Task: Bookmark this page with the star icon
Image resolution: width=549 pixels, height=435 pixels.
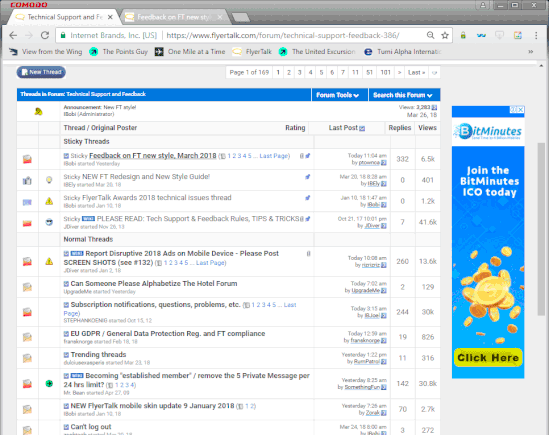Action: [445, 35]
